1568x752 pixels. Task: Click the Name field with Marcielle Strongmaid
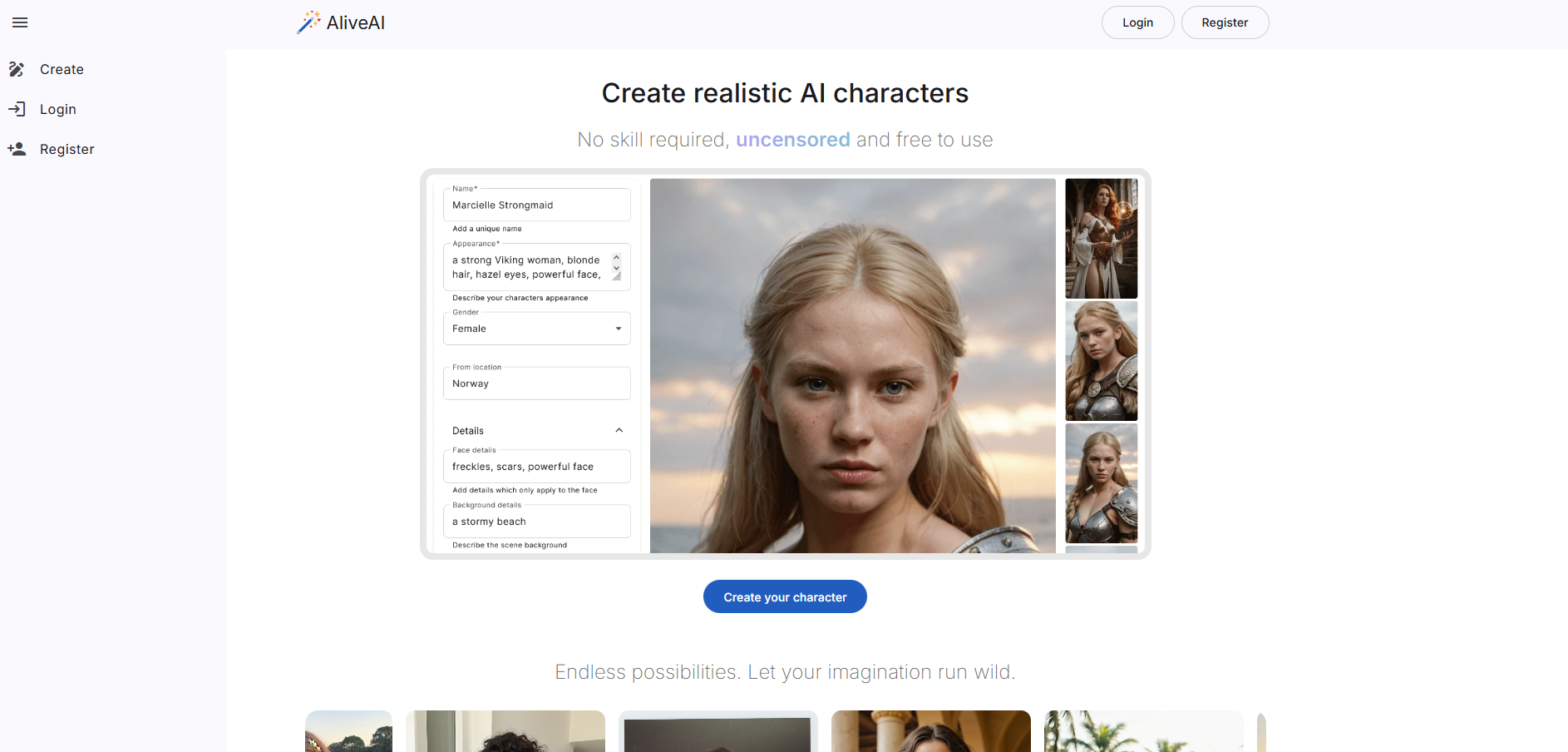coord(536,205)
